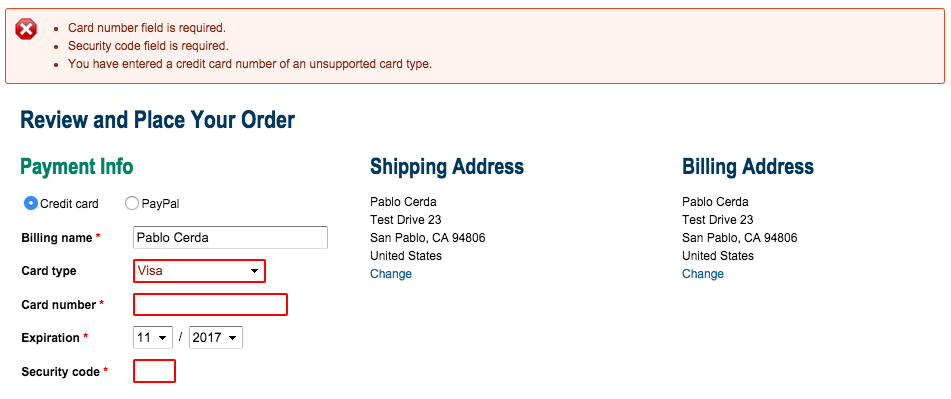The height and width of the screenshot is (399, 951).
Task: Click Change under Billing Address
Action: pyautogui.click(x=703, y=274)
